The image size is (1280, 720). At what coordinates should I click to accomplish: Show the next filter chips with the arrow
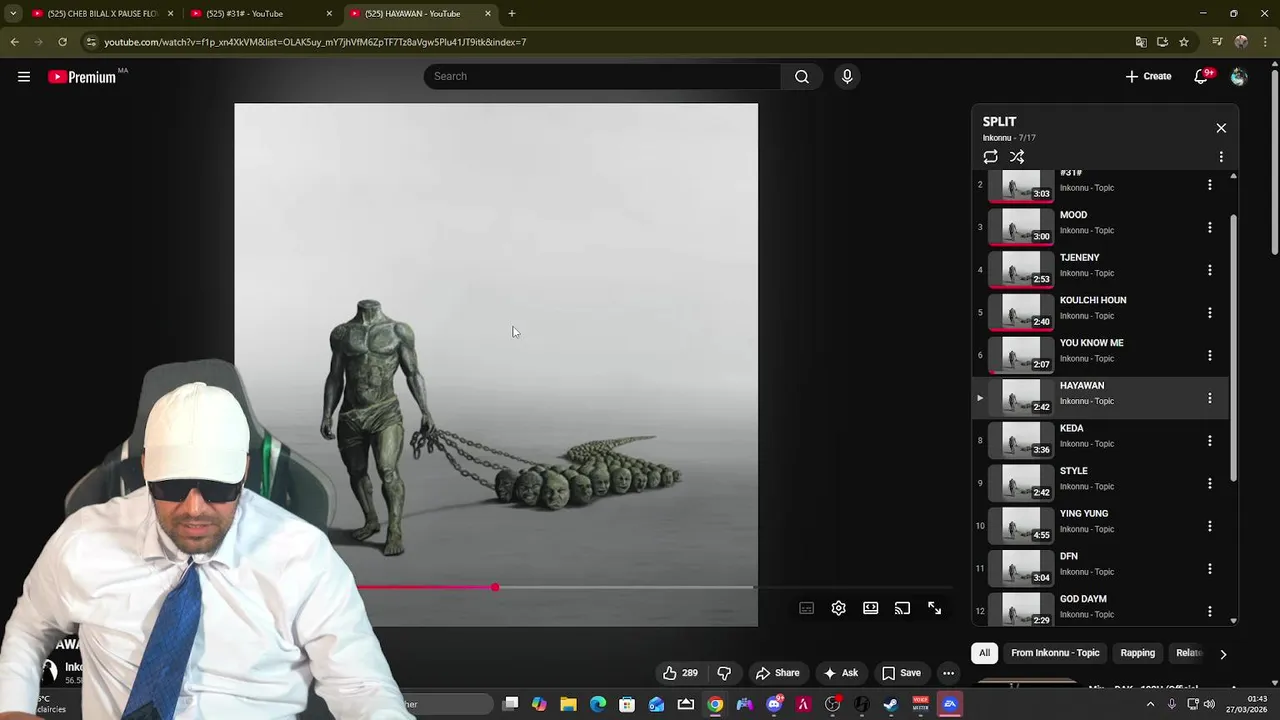1223,654
